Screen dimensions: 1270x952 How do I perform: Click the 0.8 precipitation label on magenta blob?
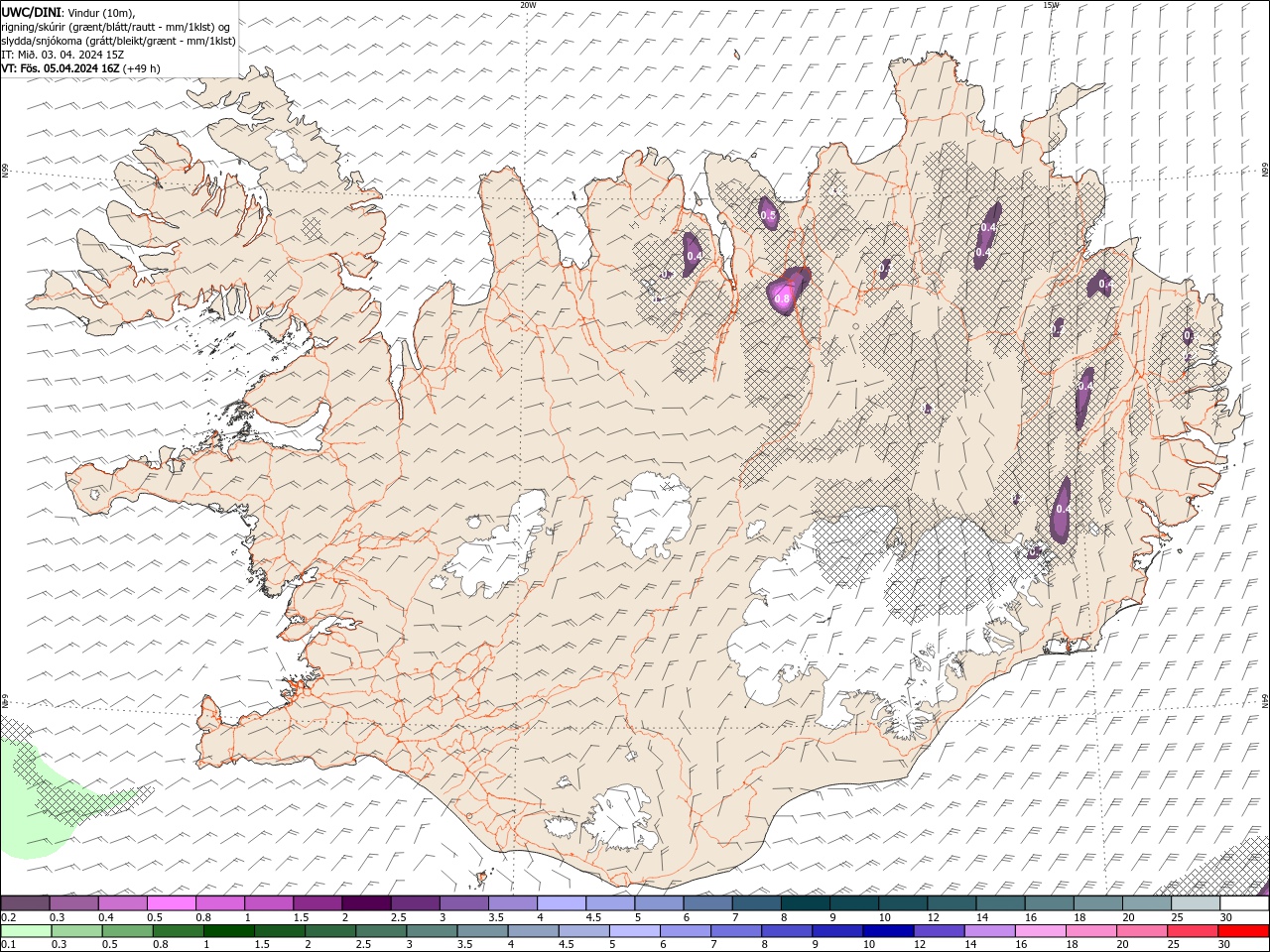pos(782,298)
